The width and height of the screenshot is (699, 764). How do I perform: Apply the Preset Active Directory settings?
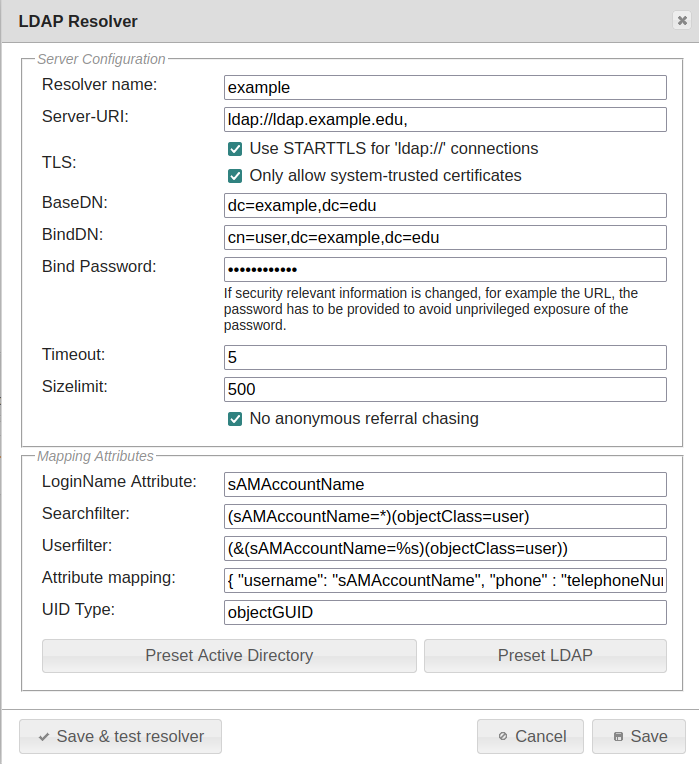point(229,656)
